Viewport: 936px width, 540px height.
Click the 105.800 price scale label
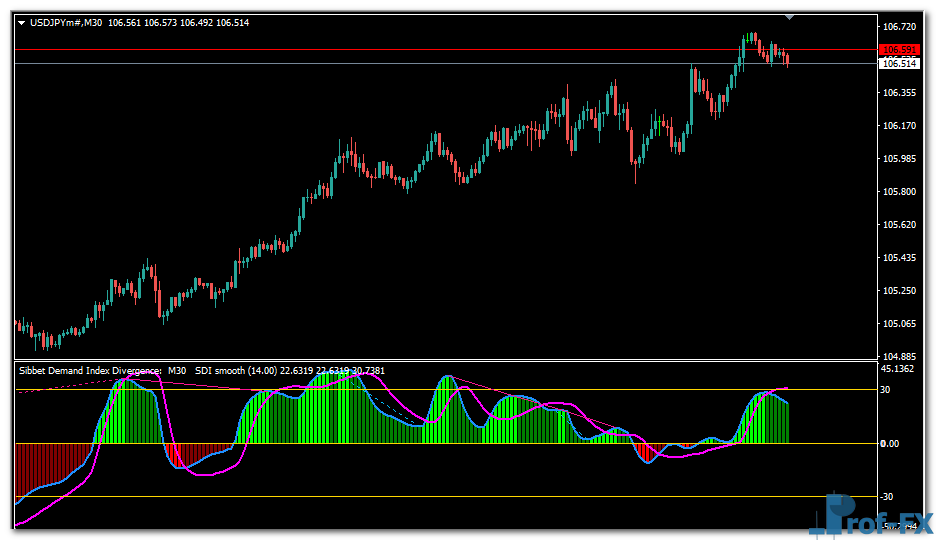900,192
